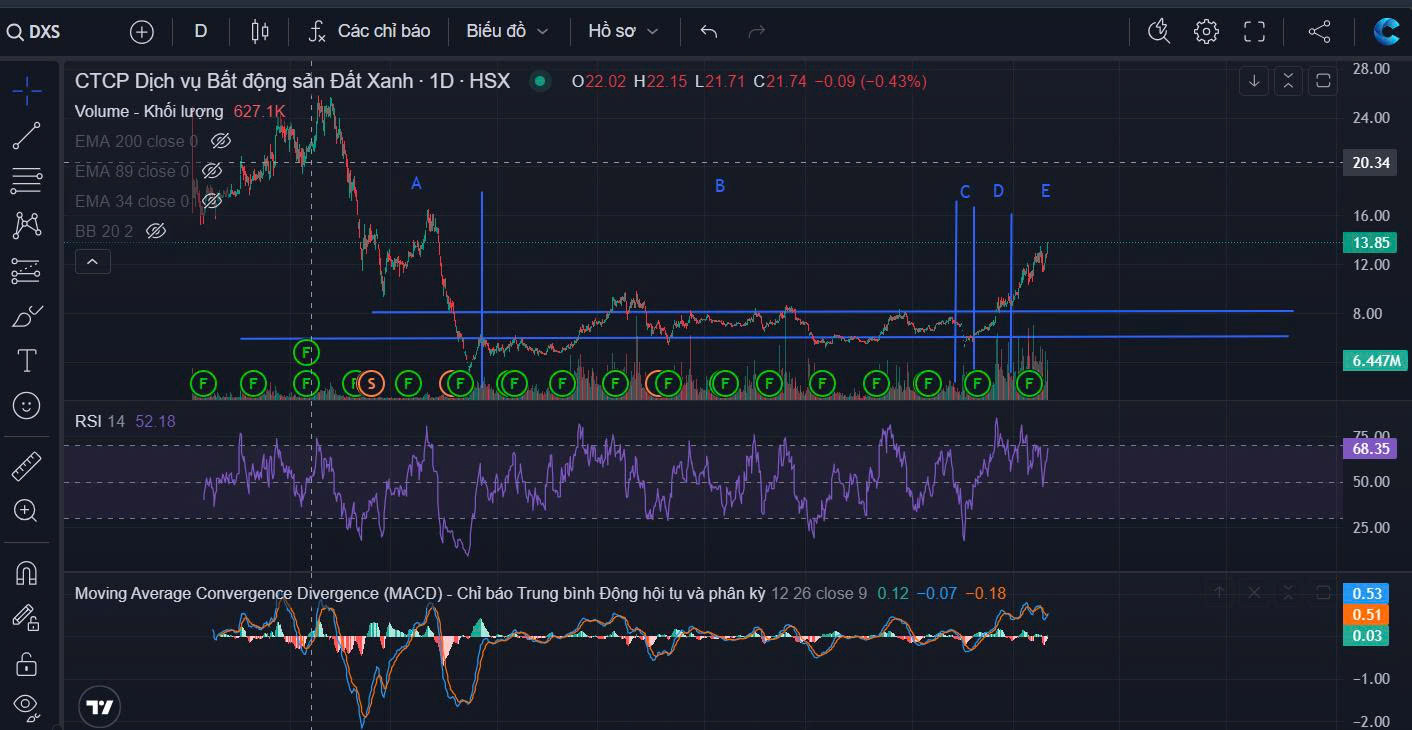Viewport: 1412px width, 730px height.
Task: Toggle visibility of EMA 89 indicator
Action: [x=212, y=171]
